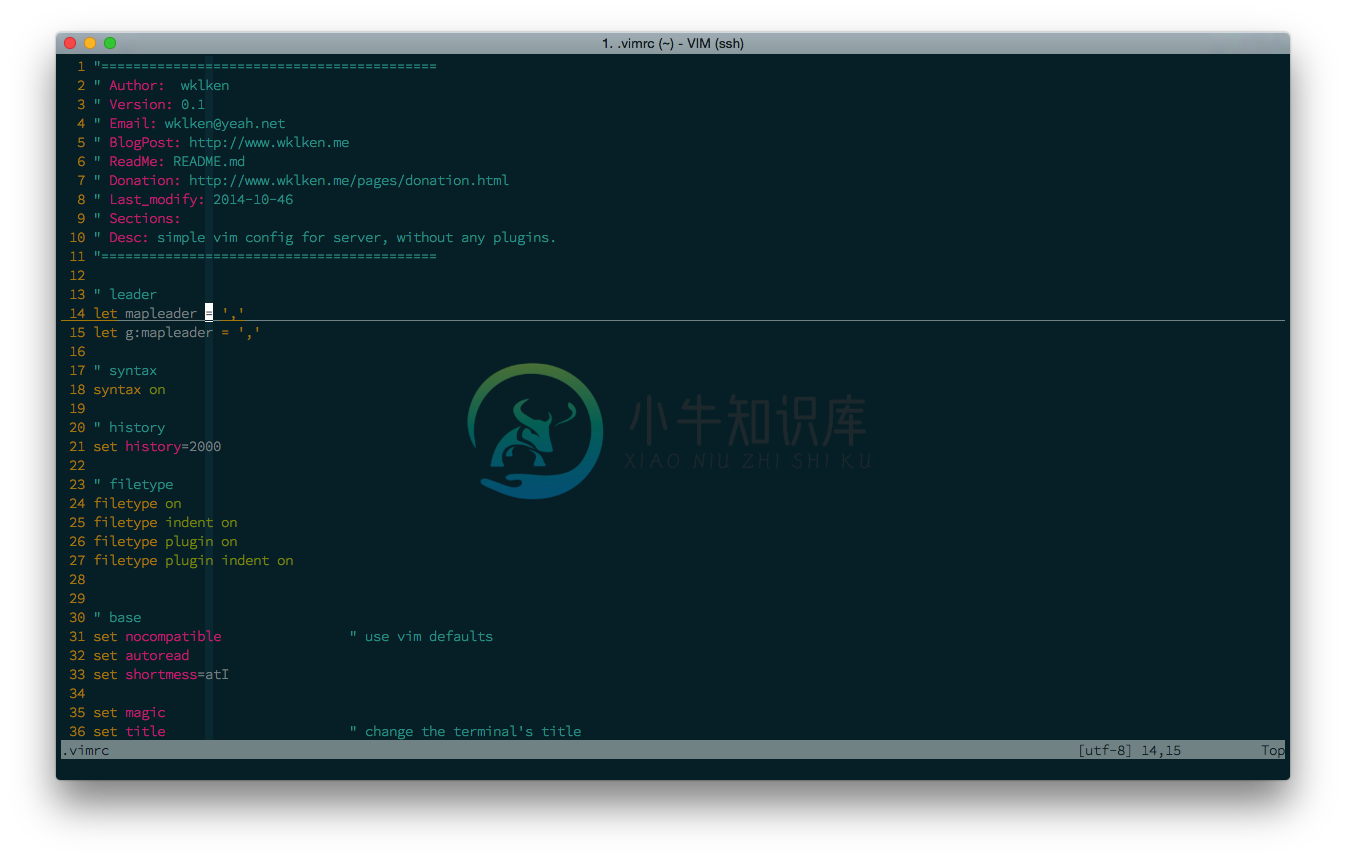Click 'nocompatible' on line 31
The width and height of the screenshot is (1346, 860).
click(x=173, y=636)
